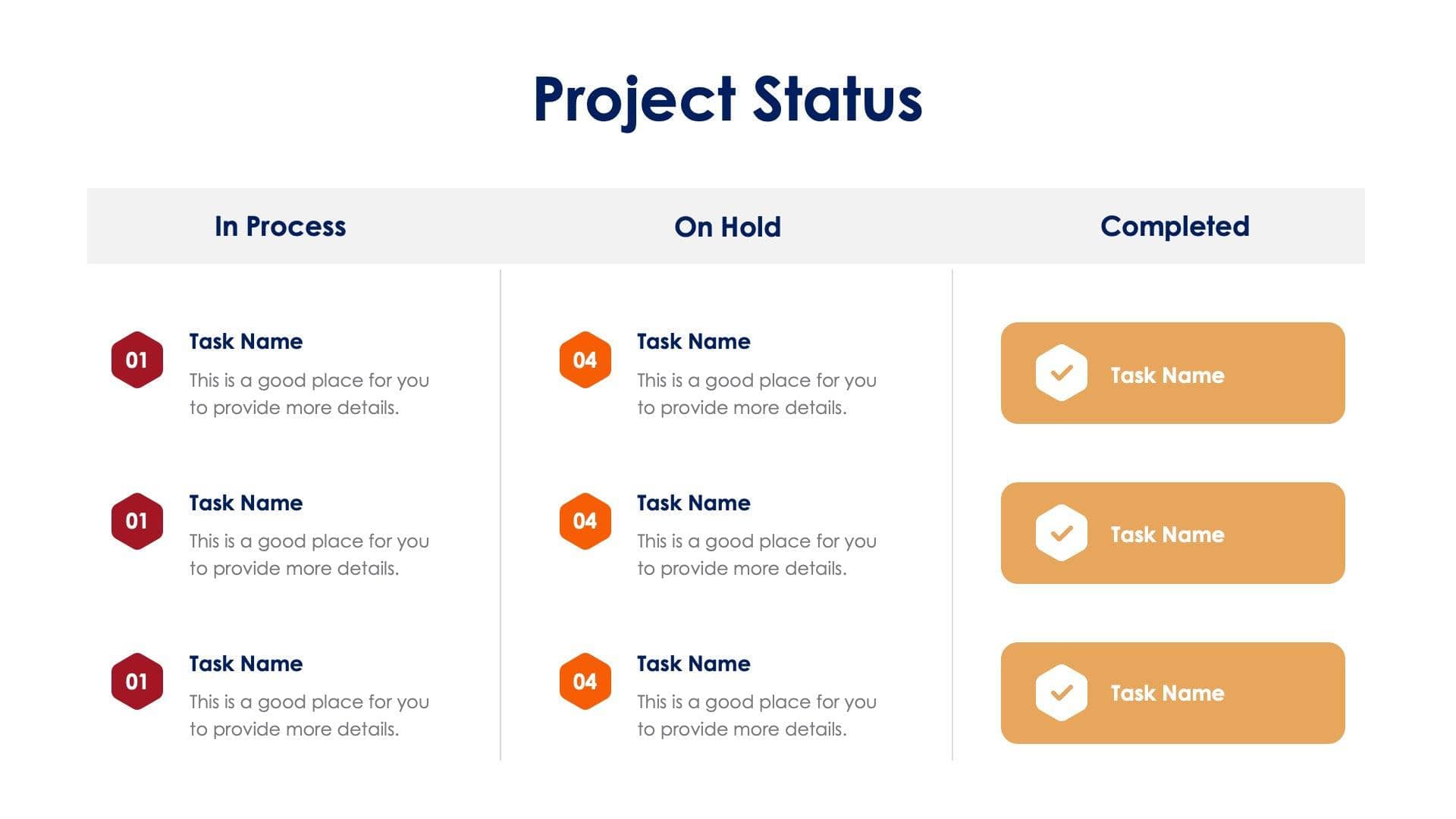
Task: Click the bottom red 01 hexagon badge
Action: (137, 682)
